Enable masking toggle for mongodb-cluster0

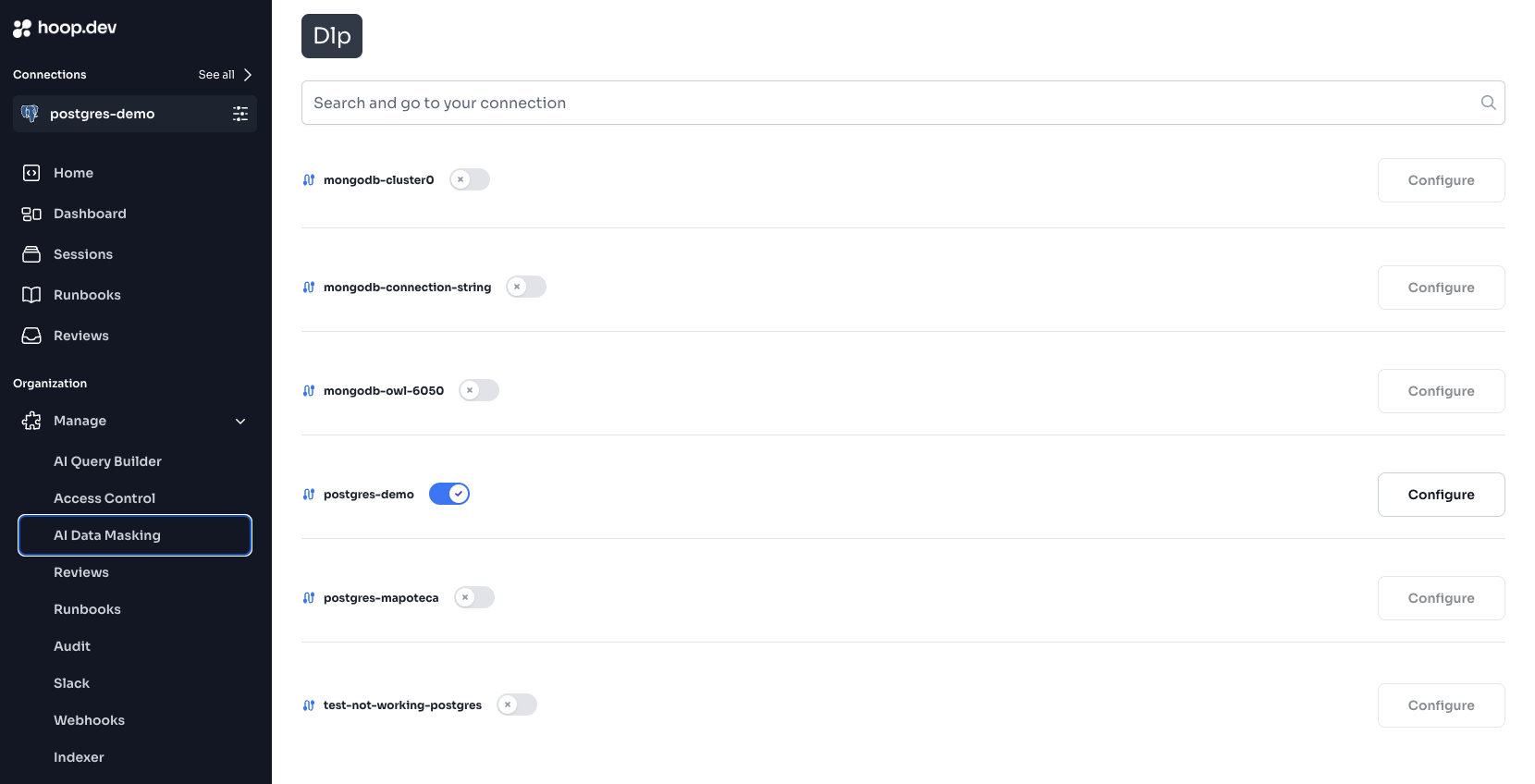point(470,179)
